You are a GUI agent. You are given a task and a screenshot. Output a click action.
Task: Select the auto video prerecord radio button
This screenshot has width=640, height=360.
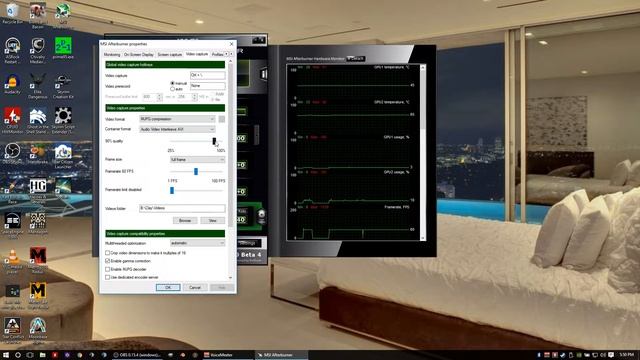tap(172, 89)
